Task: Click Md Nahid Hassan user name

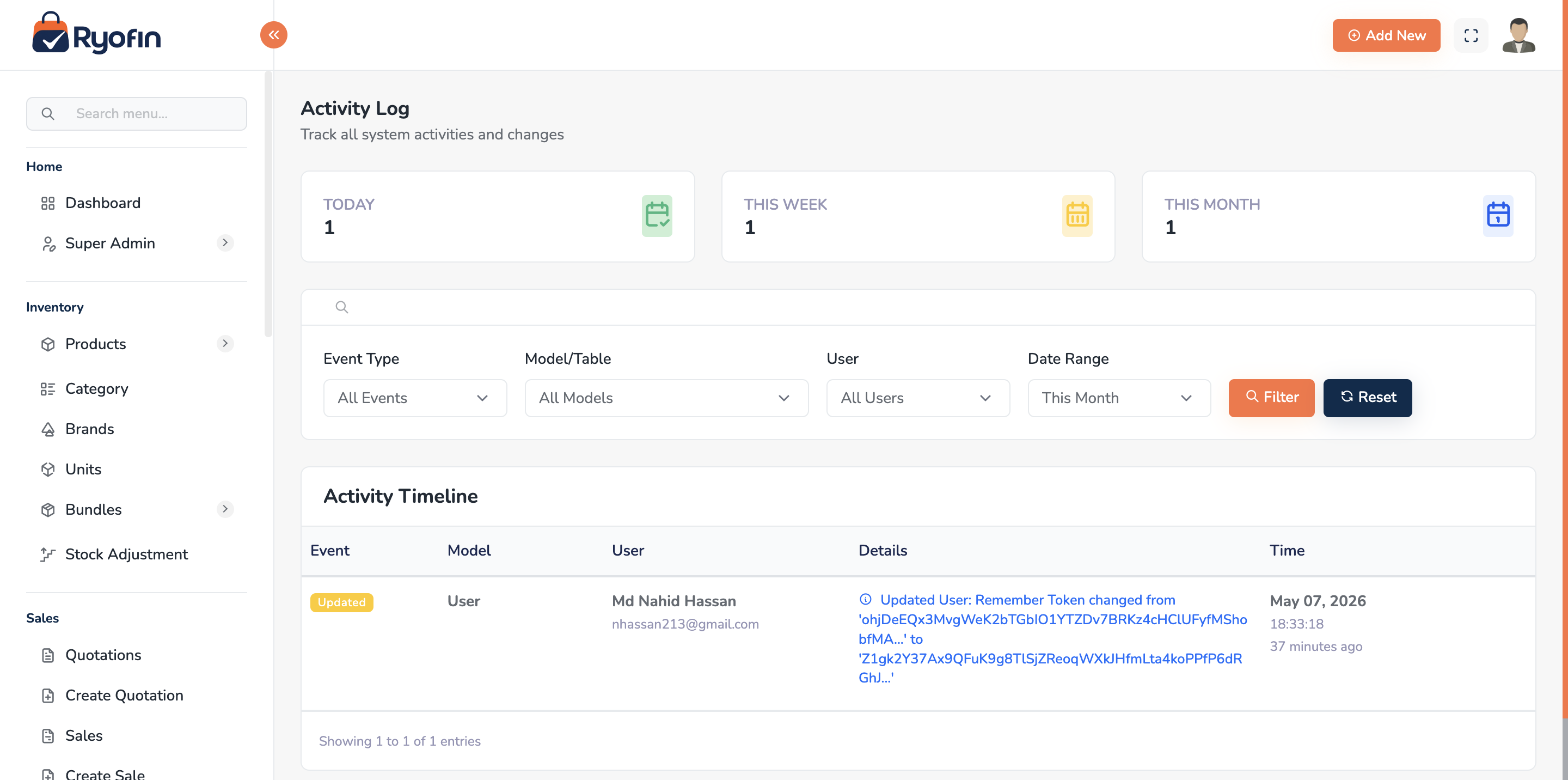Action: click(673, 601)
